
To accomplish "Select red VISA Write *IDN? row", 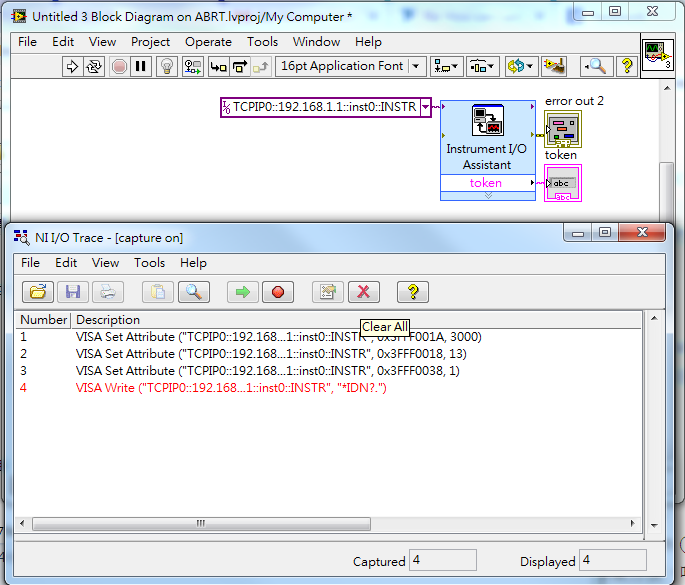I will point(329,388).
